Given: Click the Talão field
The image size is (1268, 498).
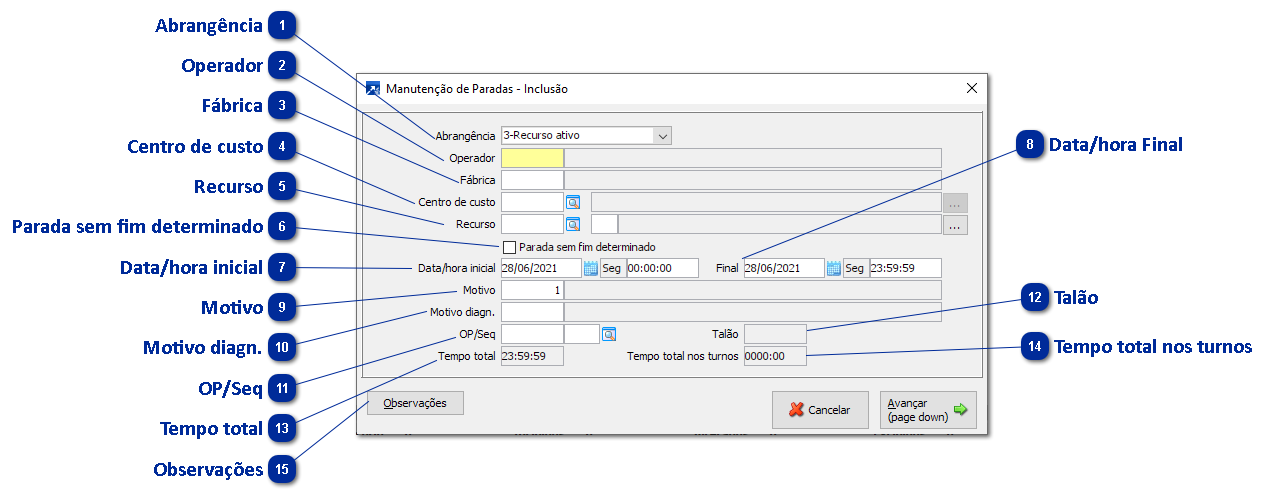Looking at the screenshot, I should click(x=775, y=334).
